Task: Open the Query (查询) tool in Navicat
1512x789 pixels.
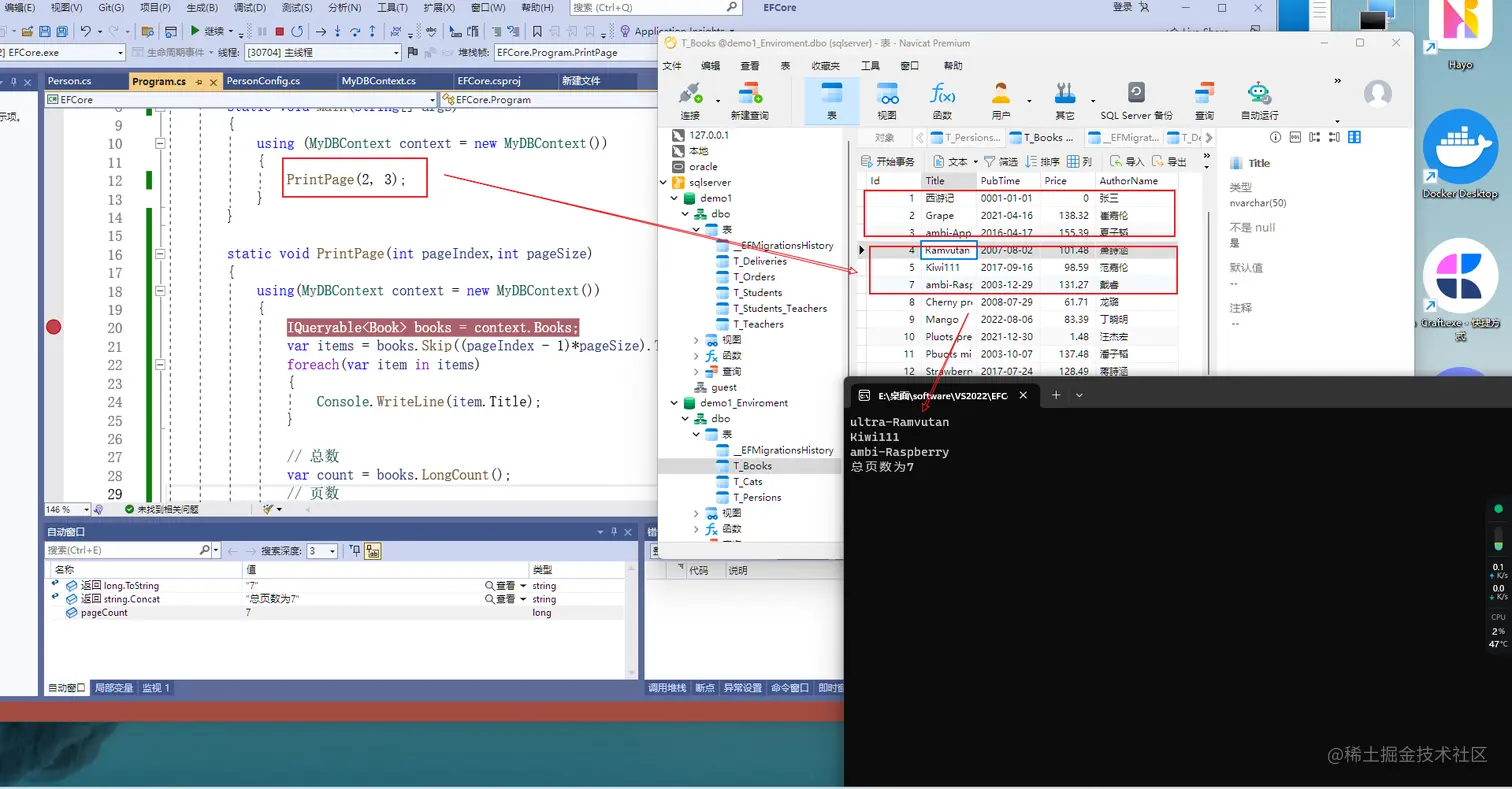Action: [x=1204, y=101]
